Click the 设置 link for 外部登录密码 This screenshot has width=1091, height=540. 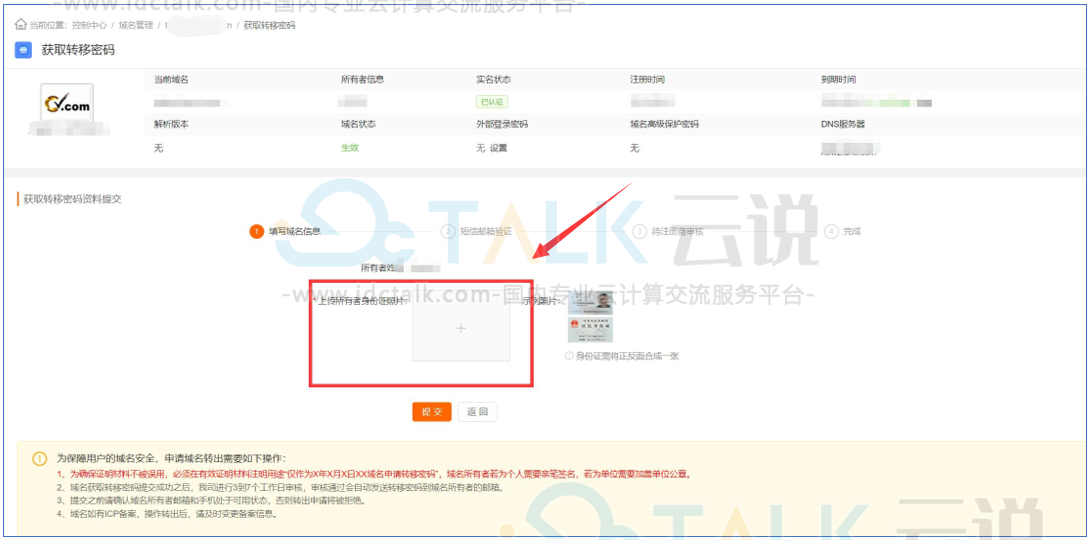(498, 148)
